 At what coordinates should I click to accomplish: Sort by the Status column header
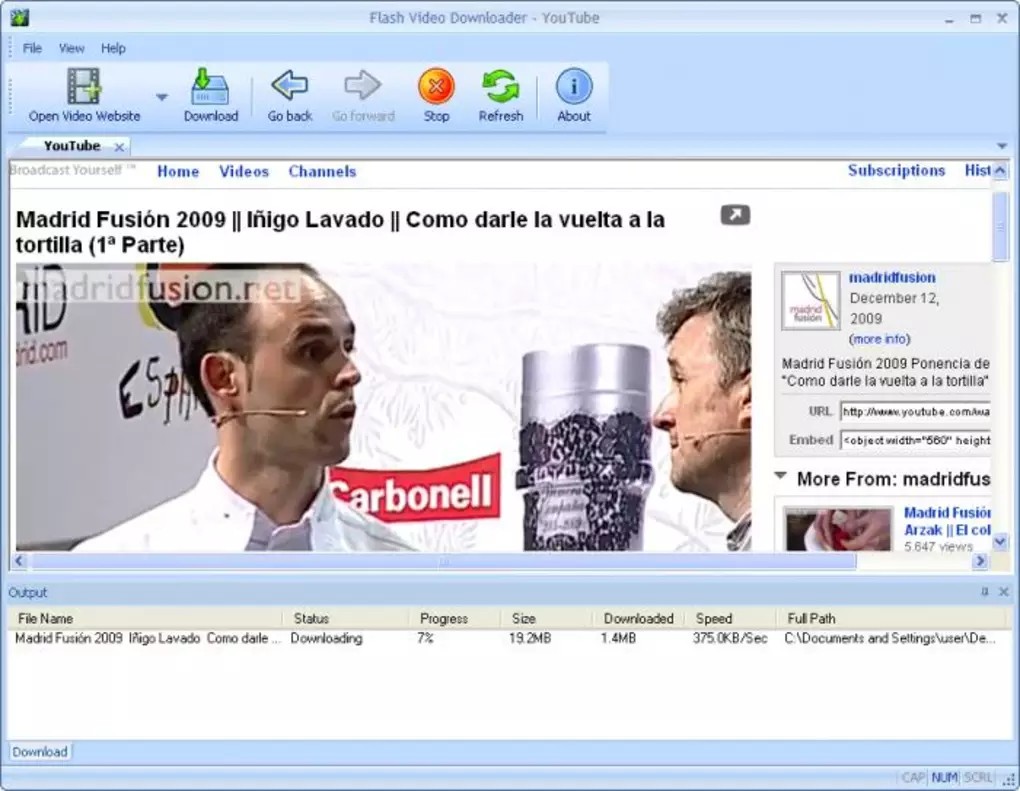pyautogui.click(x=347, y=619)
